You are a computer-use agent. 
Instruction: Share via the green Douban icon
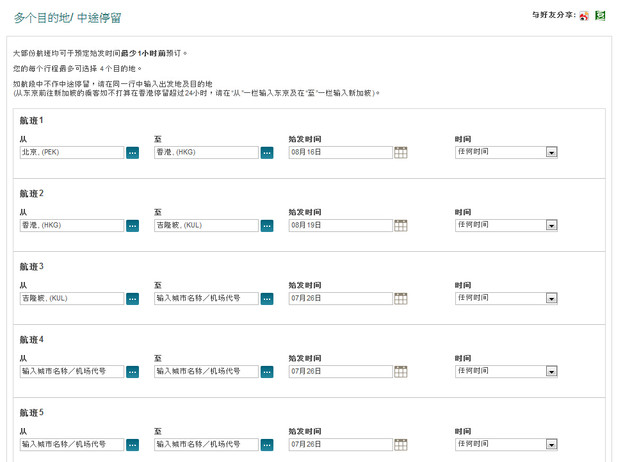600,16
